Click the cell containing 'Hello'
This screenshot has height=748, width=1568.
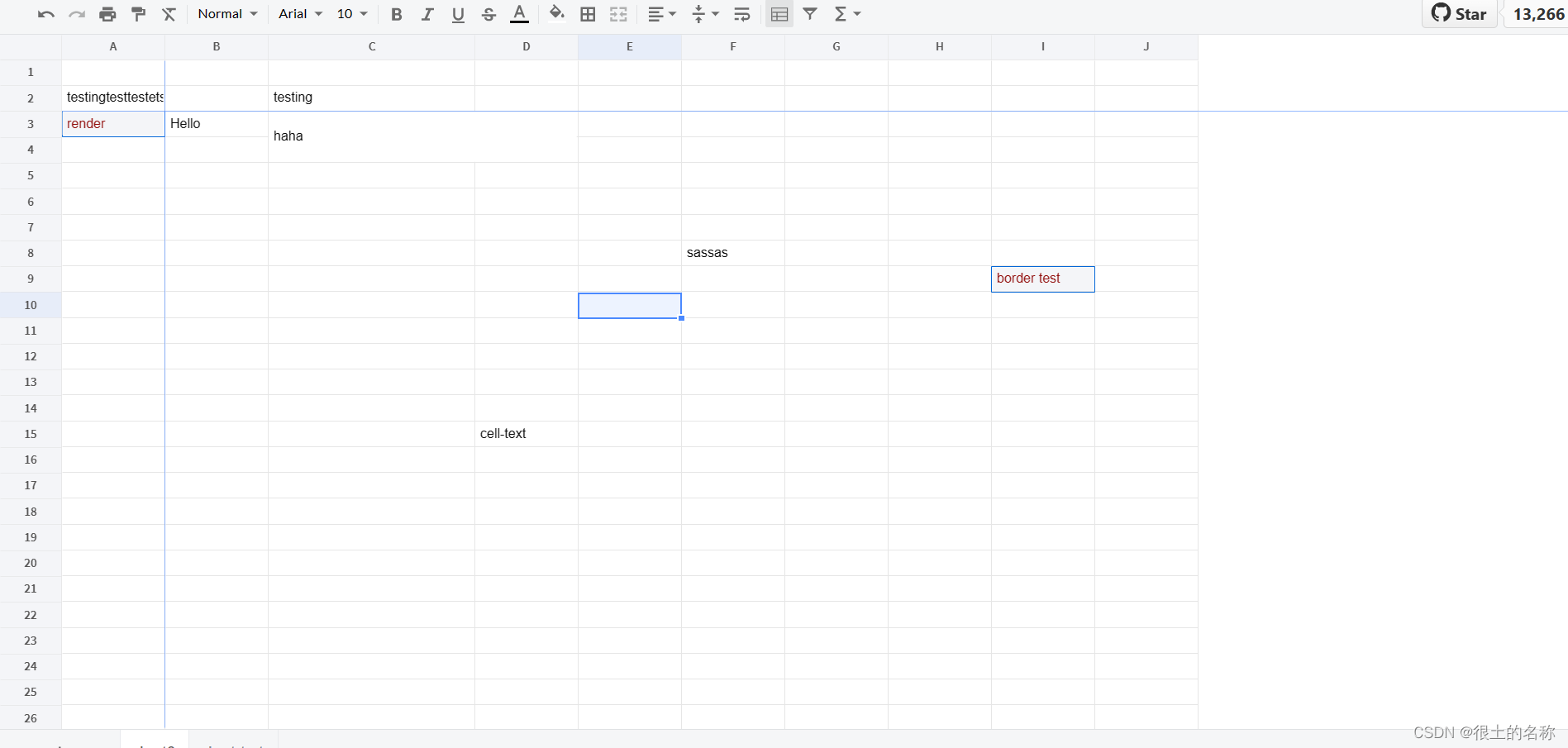click(x=217, y=124)
